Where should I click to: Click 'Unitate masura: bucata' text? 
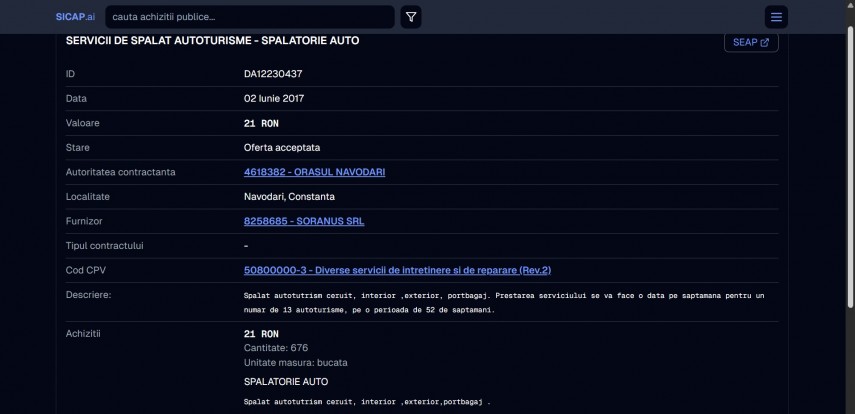tap(295, 362)
